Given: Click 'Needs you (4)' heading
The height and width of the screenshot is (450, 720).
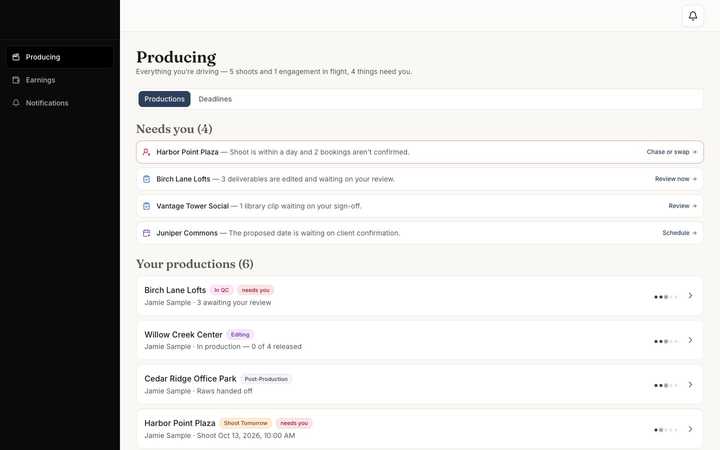Looking at the screenshot, I should [174, 129].
